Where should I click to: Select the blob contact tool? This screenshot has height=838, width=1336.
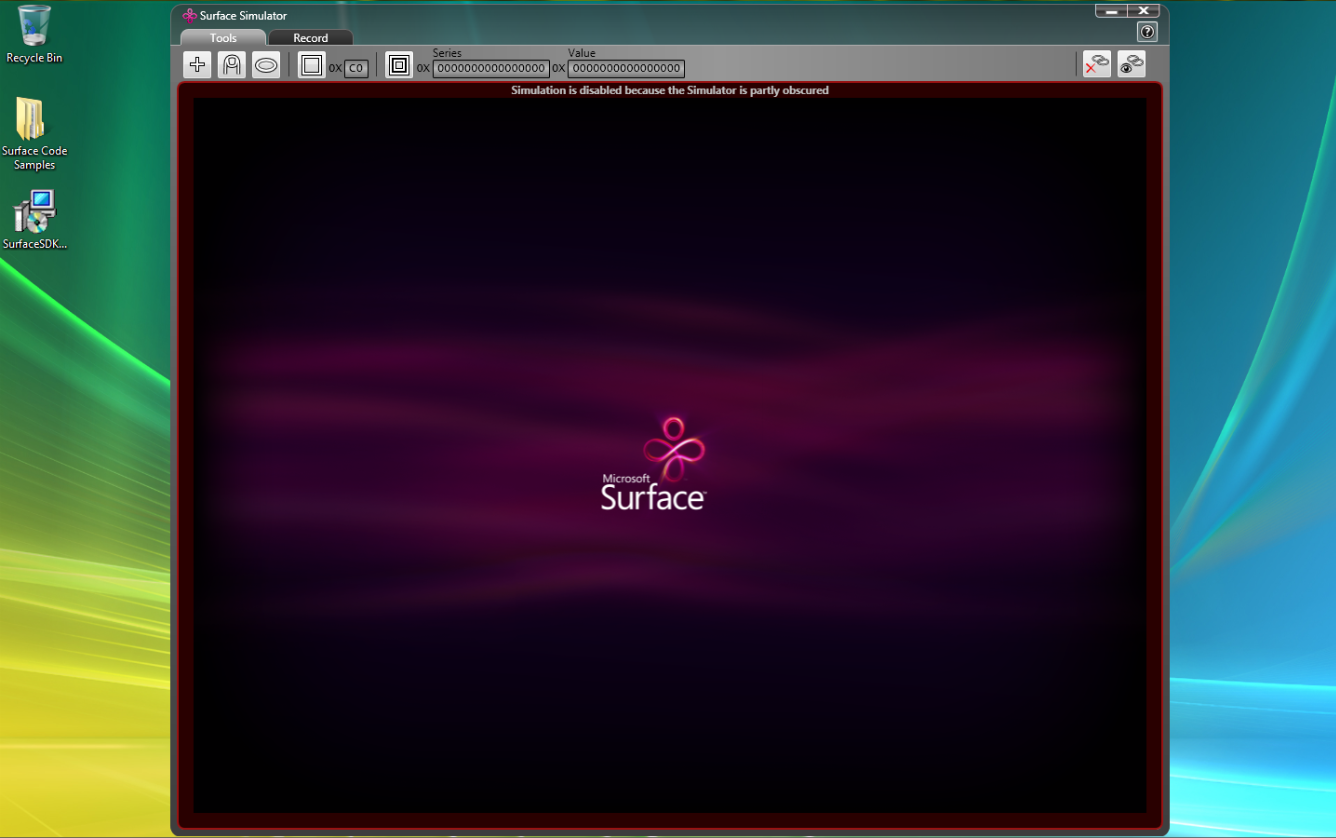(266, 65)
